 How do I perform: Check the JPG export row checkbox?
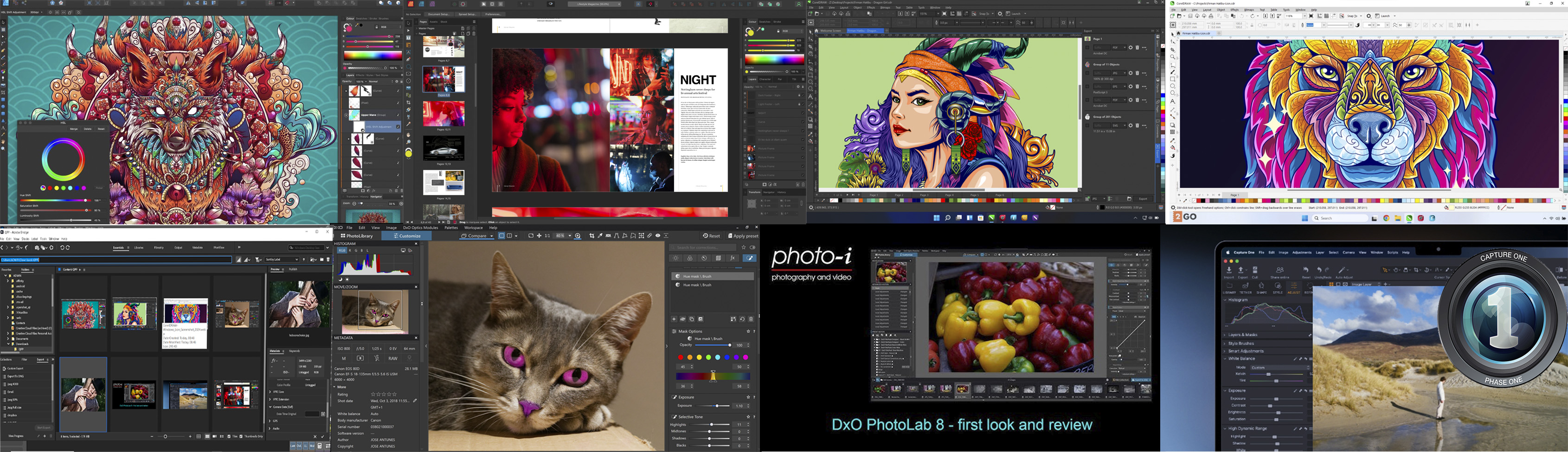click(1088, 73)
